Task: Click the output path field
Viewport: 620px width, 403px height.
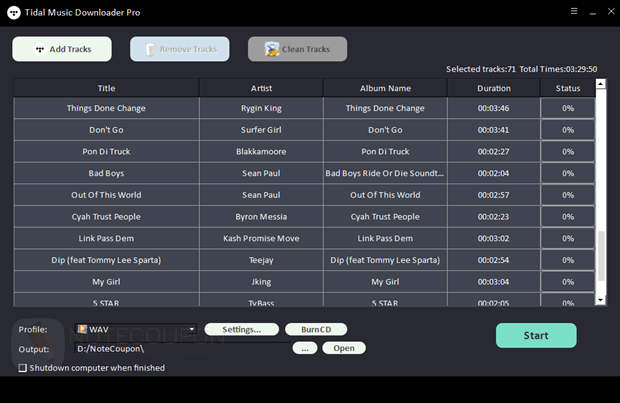Action: click(x=182, y=348)
